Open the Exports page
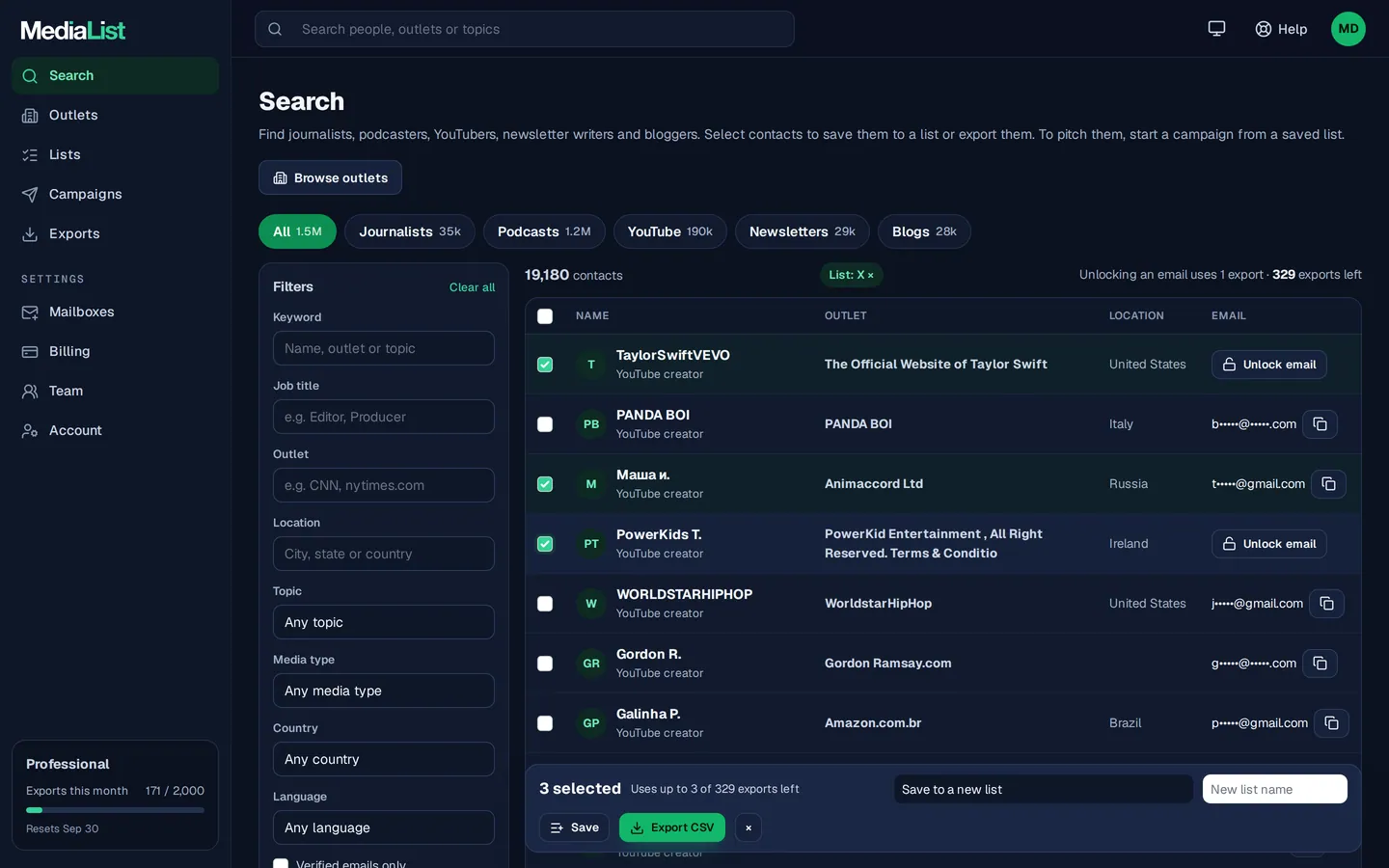This screenshot has height=868, width=1389. pyautogui.click(x=115, y=233)
